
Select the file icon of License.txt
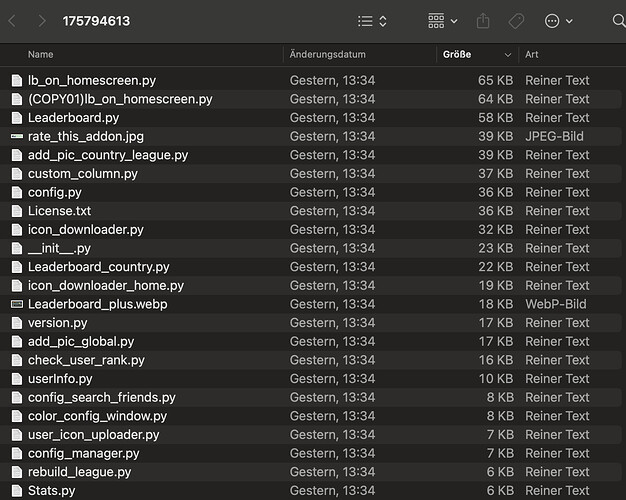[17, 211]
